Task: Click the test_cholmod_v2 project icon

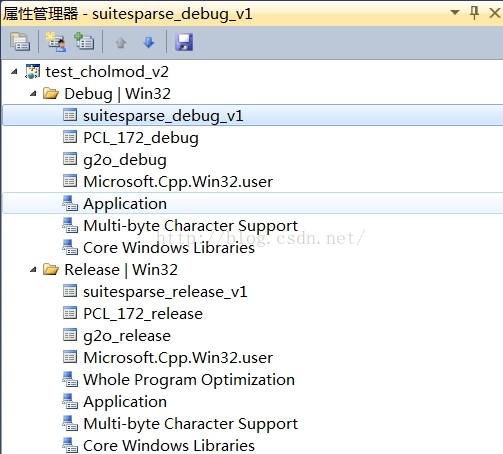Action: [x=33, y=71]
